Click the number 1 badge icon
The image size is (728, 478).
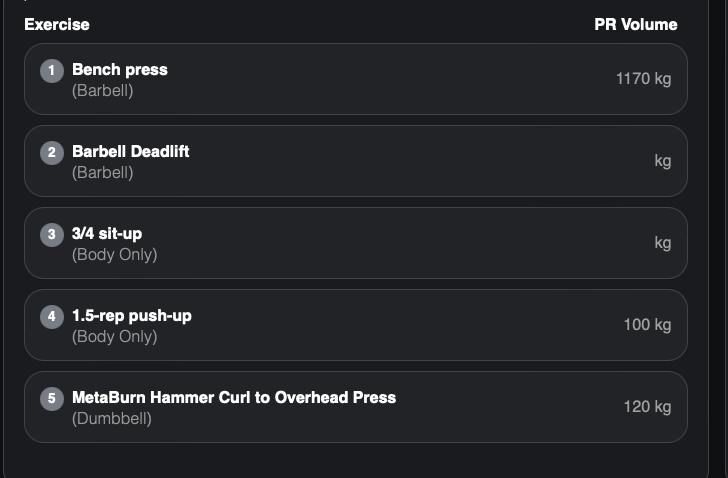(x=52, y=71)
